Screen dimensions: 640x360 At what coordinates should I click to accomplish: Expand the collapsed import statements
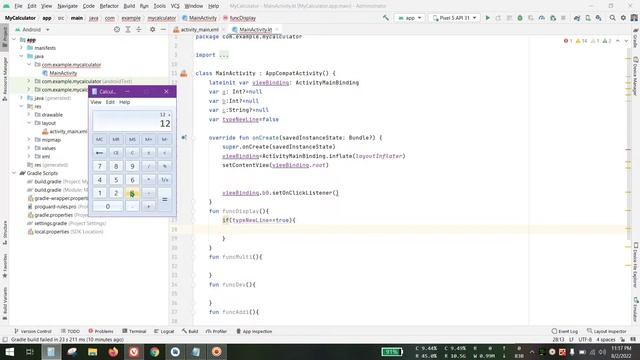[x=224, y=55]
